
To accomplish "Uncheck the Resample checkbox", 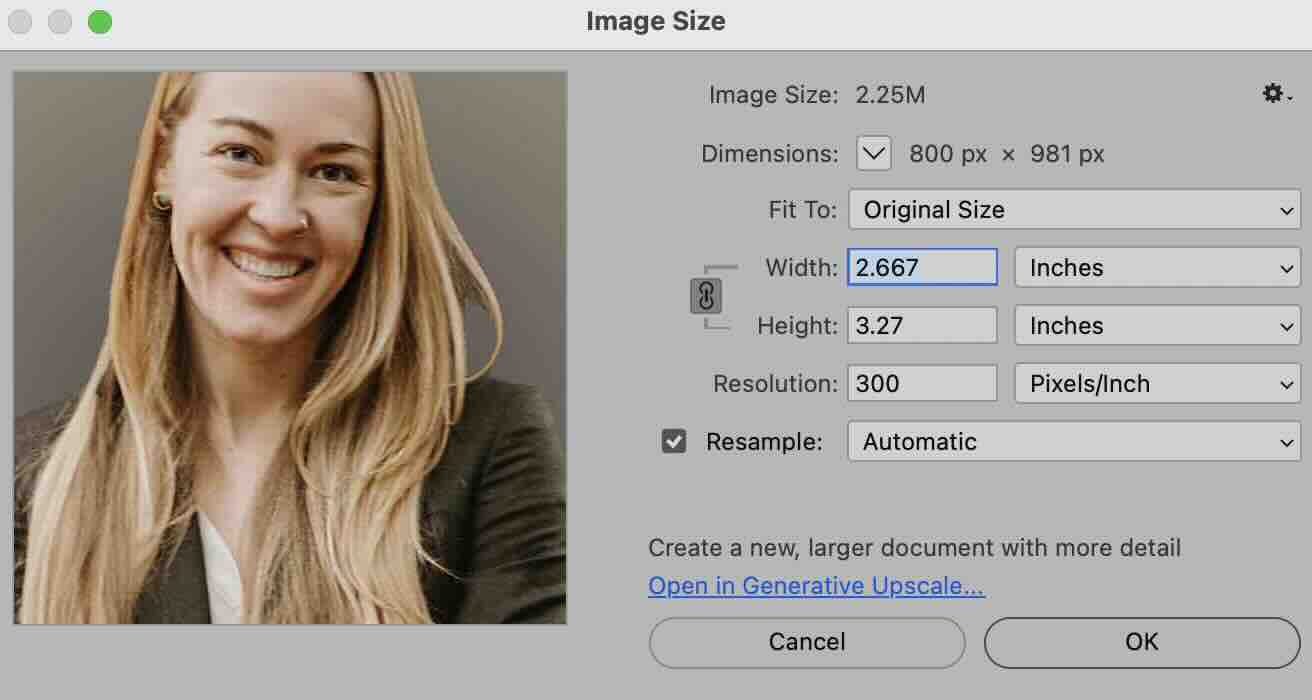I will (x=673, y=441).
